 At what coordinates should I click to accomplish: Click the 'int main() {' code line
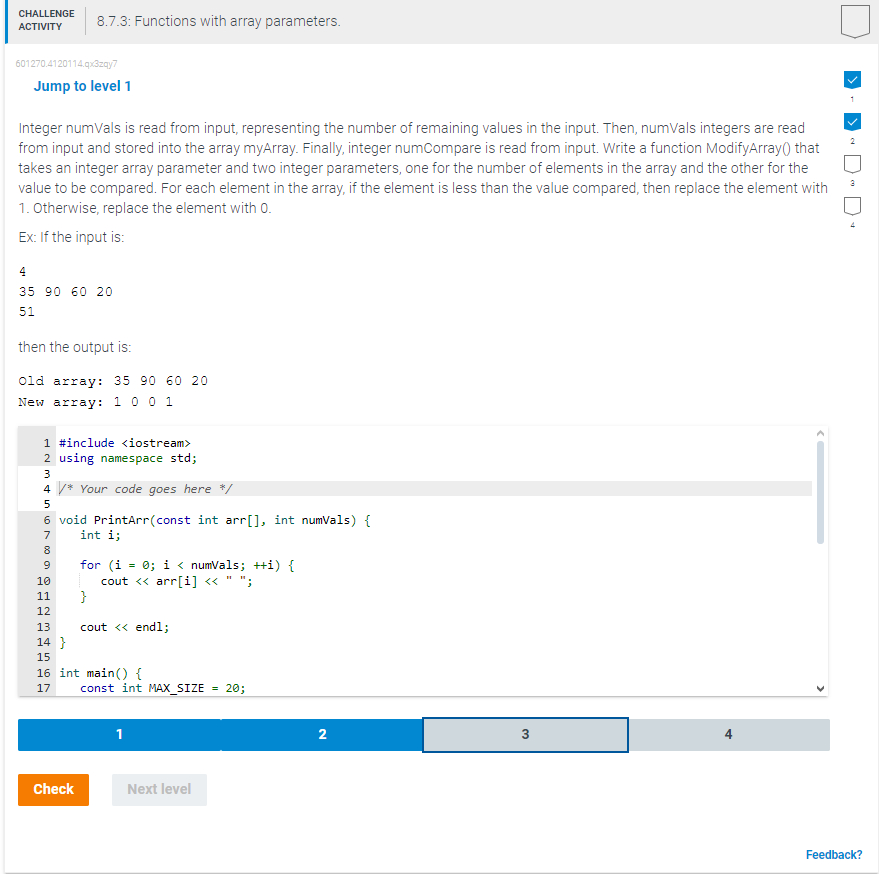(x=100, y=673)
